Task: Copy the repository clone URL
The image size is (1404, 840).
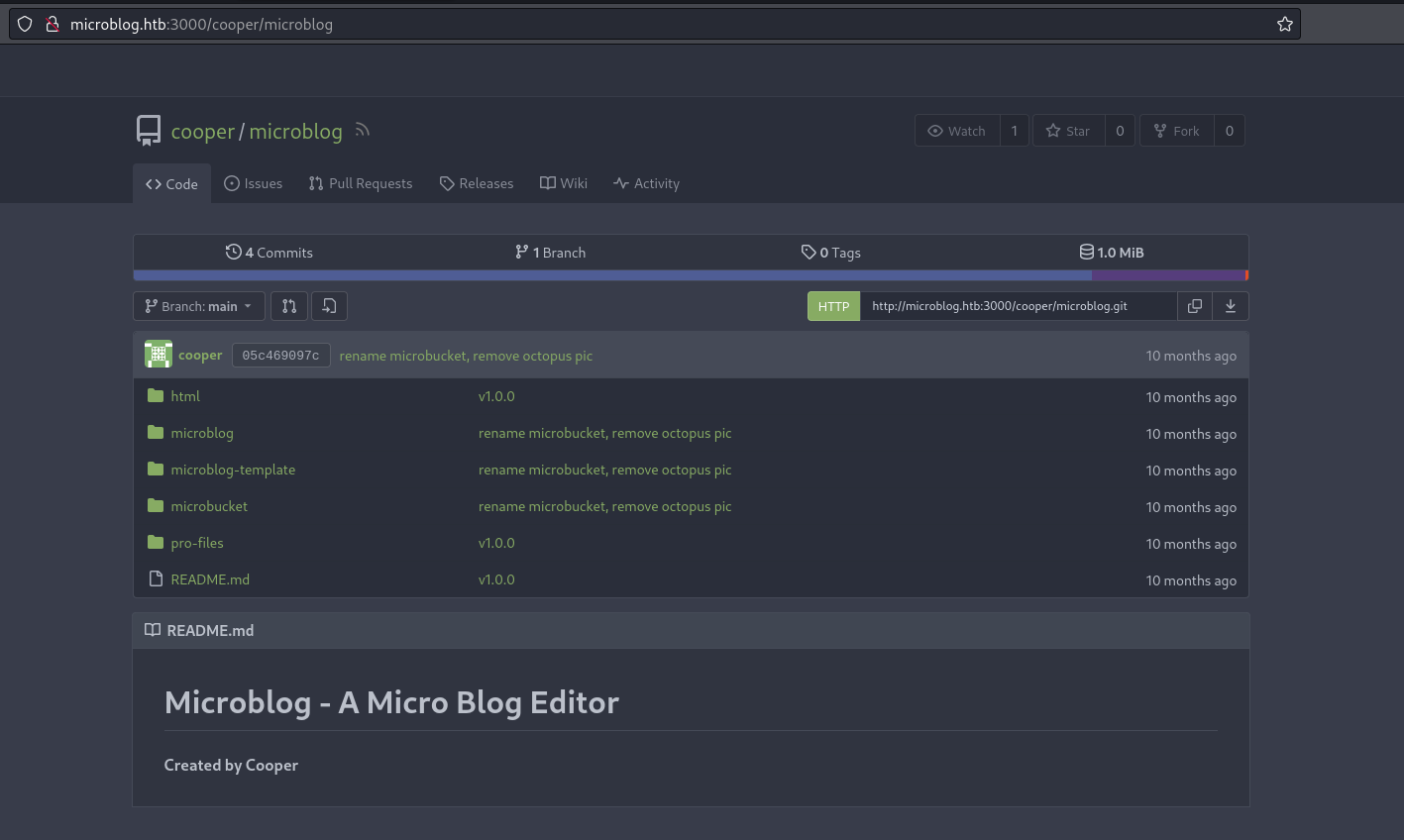Action: click(x=1195, y=306)
